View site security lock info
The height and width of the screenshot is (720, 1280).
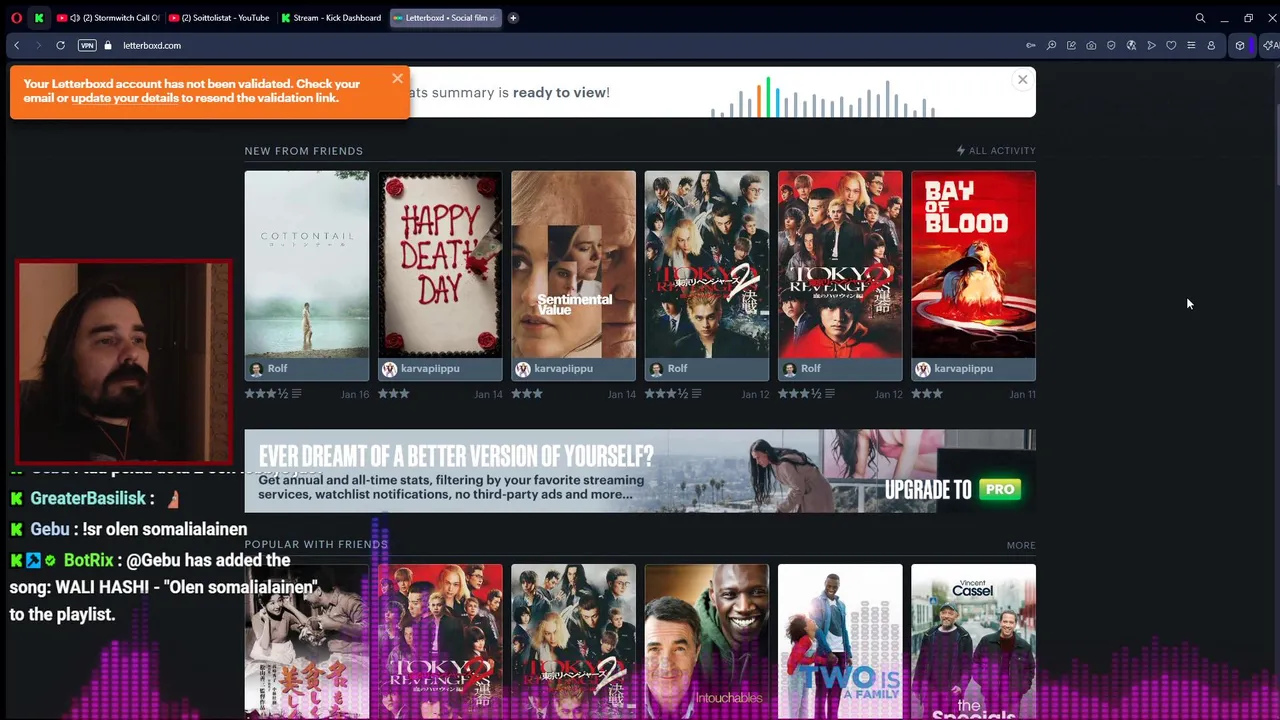[x=108, y=45]
